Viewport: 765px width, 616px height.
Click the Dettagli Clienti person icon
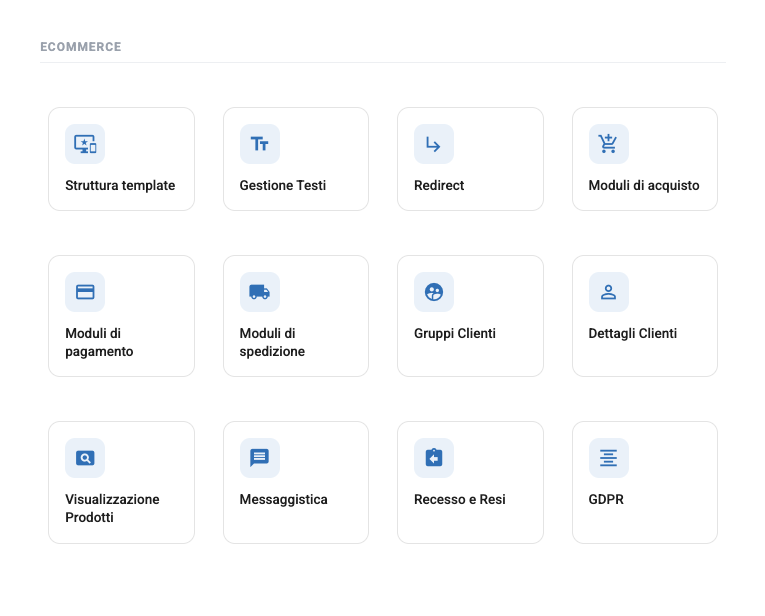coord(608,292)
